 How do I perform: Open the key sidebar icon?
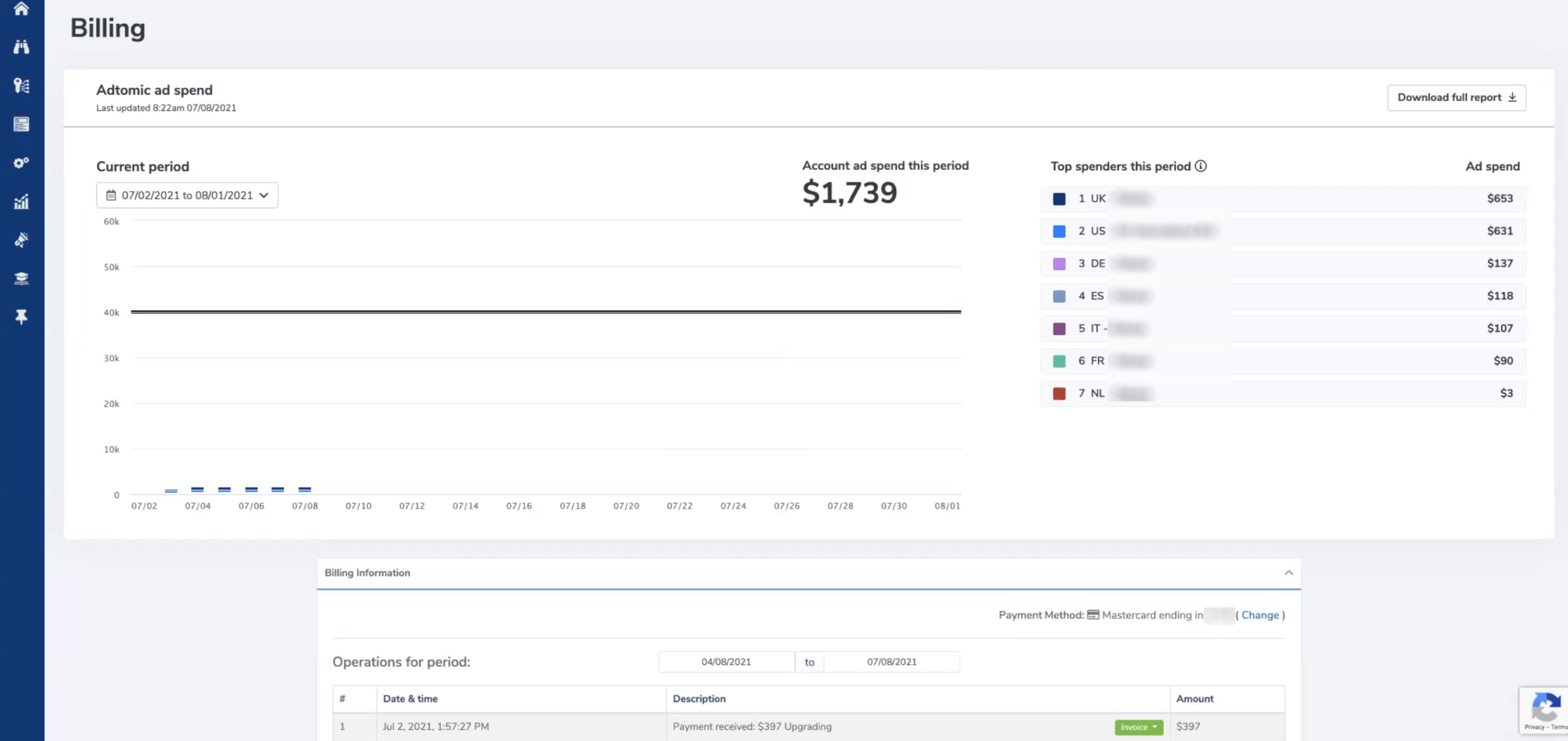[x=21, y=85]
